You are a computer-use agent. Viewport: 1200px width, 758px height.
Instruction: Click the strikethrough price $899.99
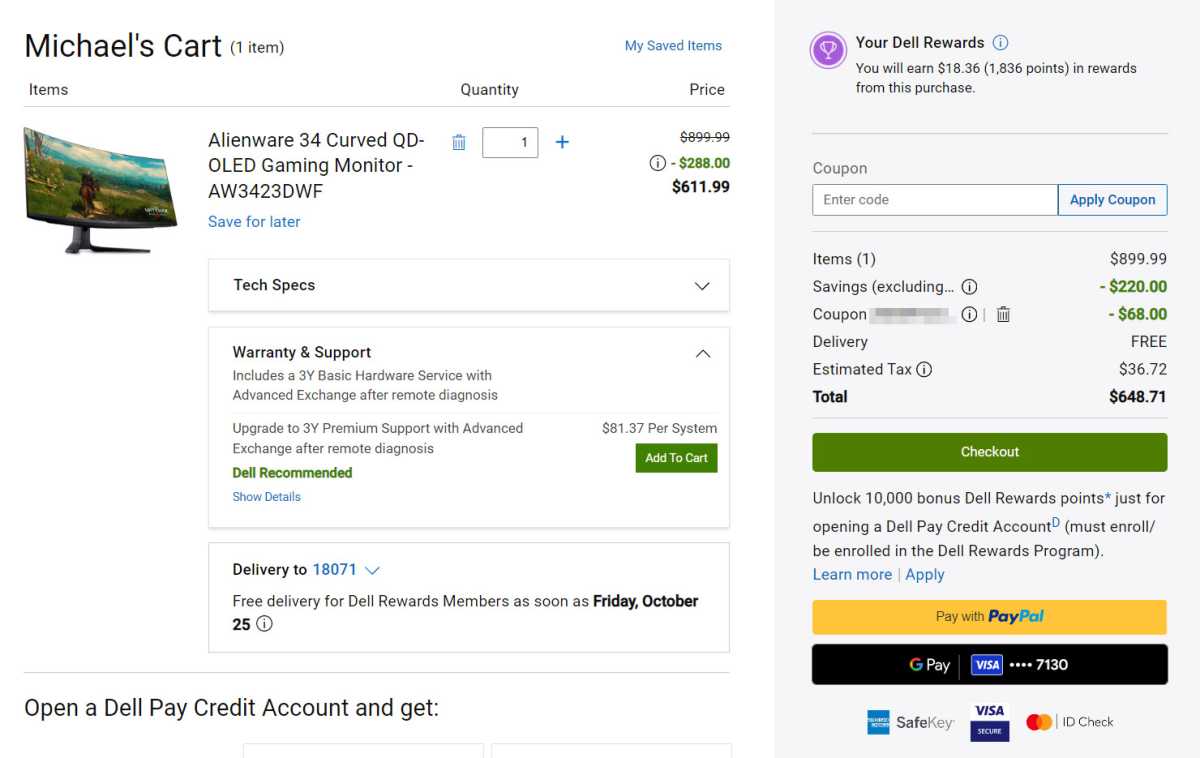click(x=704, y=137)
